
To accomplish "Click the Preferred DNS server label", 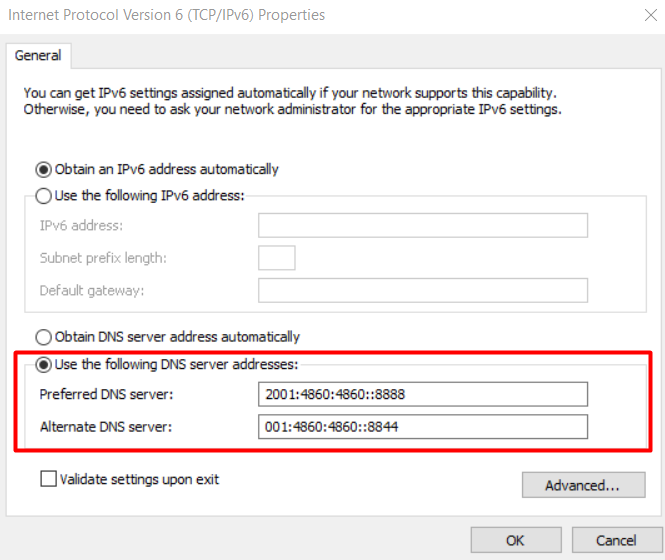I will click(106, 394).
